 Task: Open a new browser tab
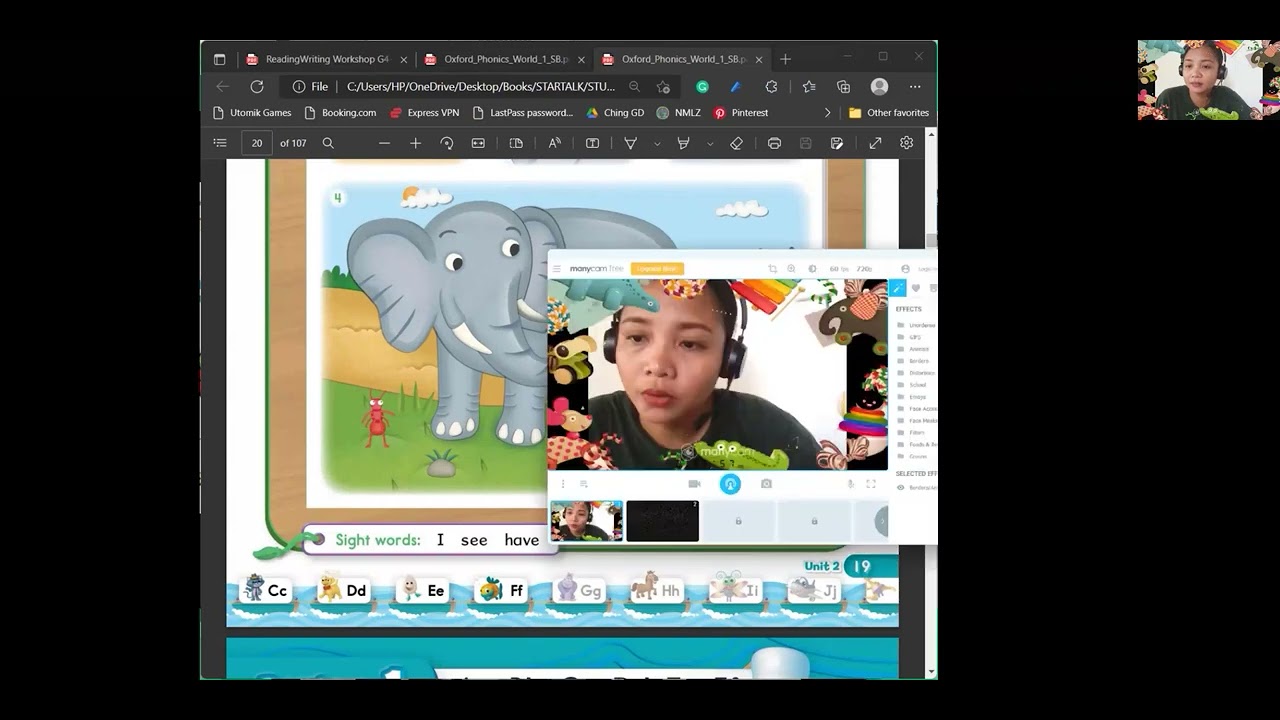785,59
